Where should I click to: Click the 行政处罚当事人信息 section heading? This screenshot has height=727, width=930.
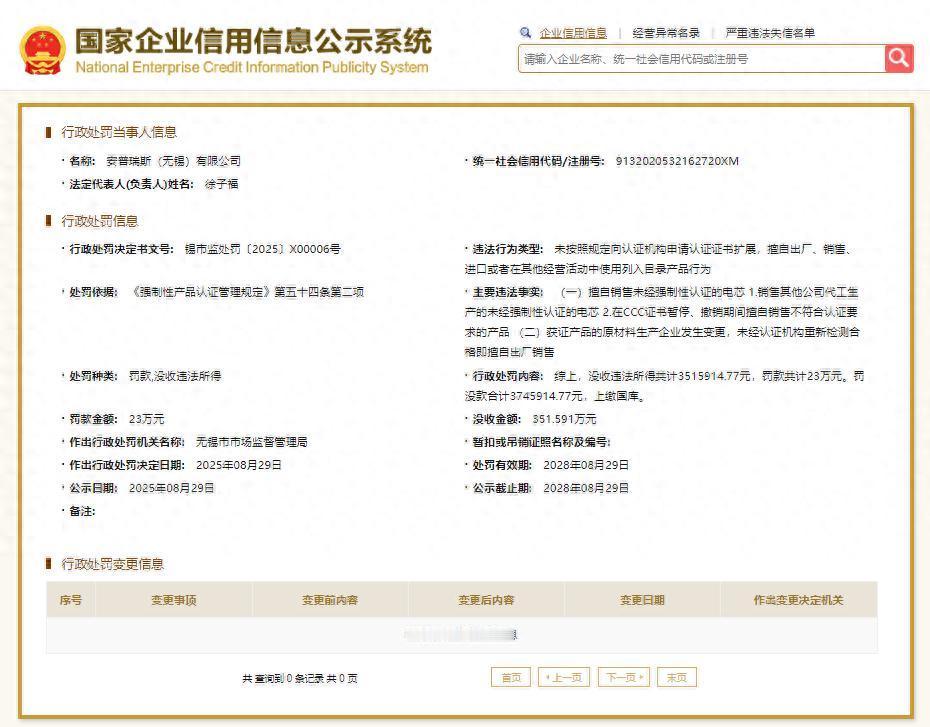[x=119, y=132]
